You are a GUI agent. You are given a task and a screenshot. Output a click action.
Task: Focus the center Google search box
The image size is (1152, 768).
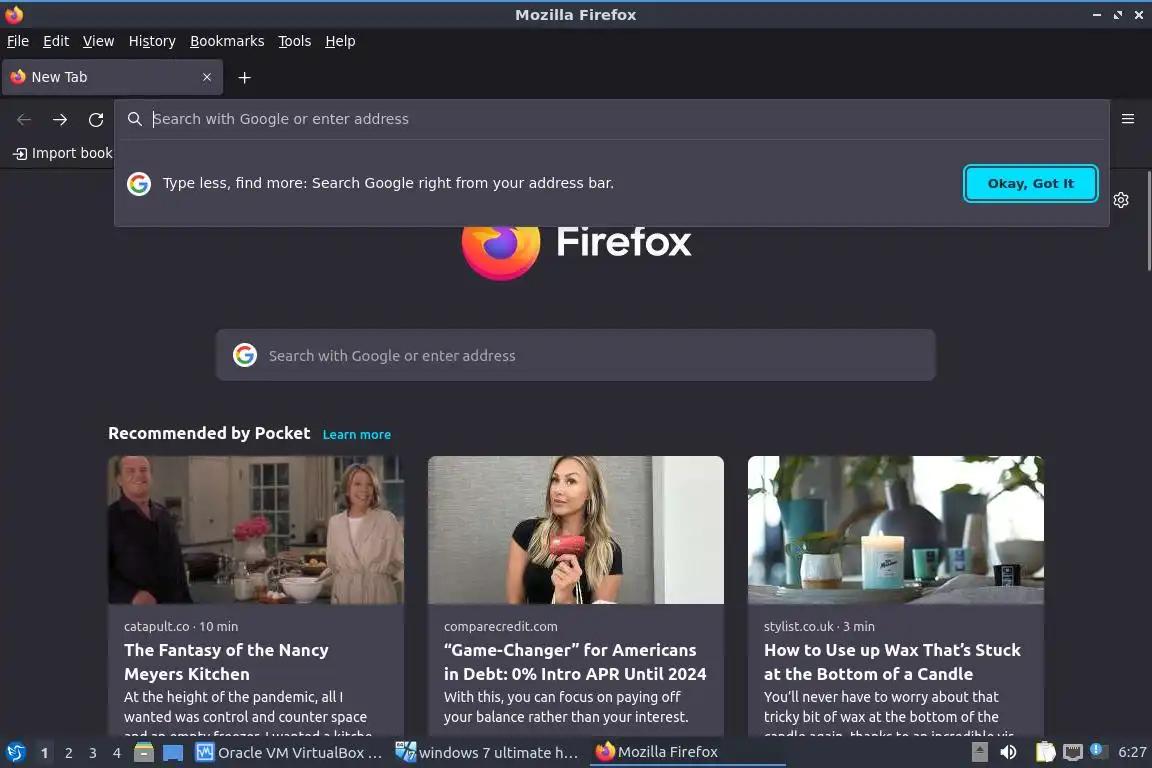575,355
